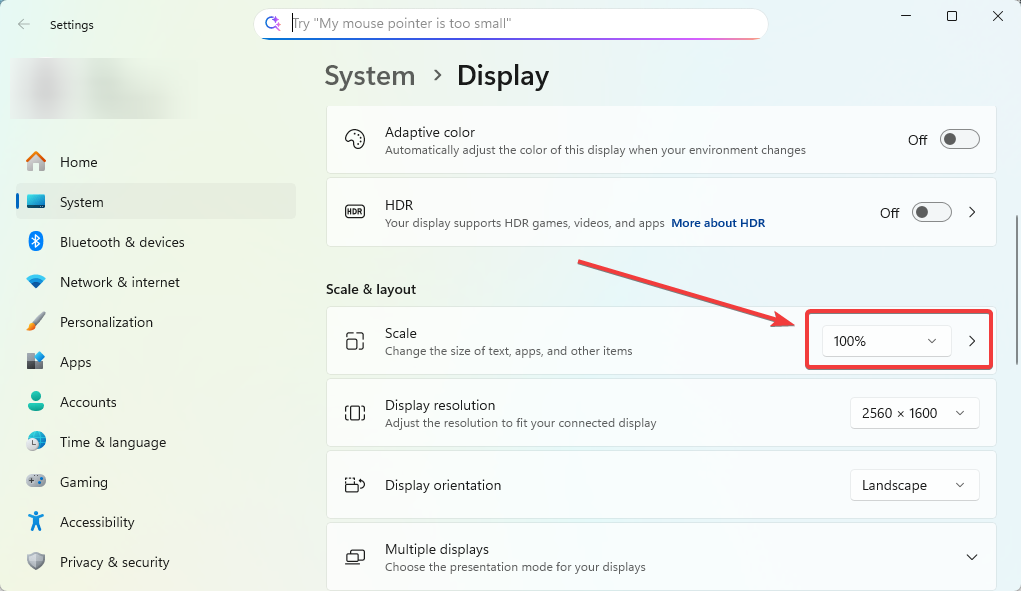Click the back arrow icon in Settings
The image size is (1021, 591).
[24, 25]
